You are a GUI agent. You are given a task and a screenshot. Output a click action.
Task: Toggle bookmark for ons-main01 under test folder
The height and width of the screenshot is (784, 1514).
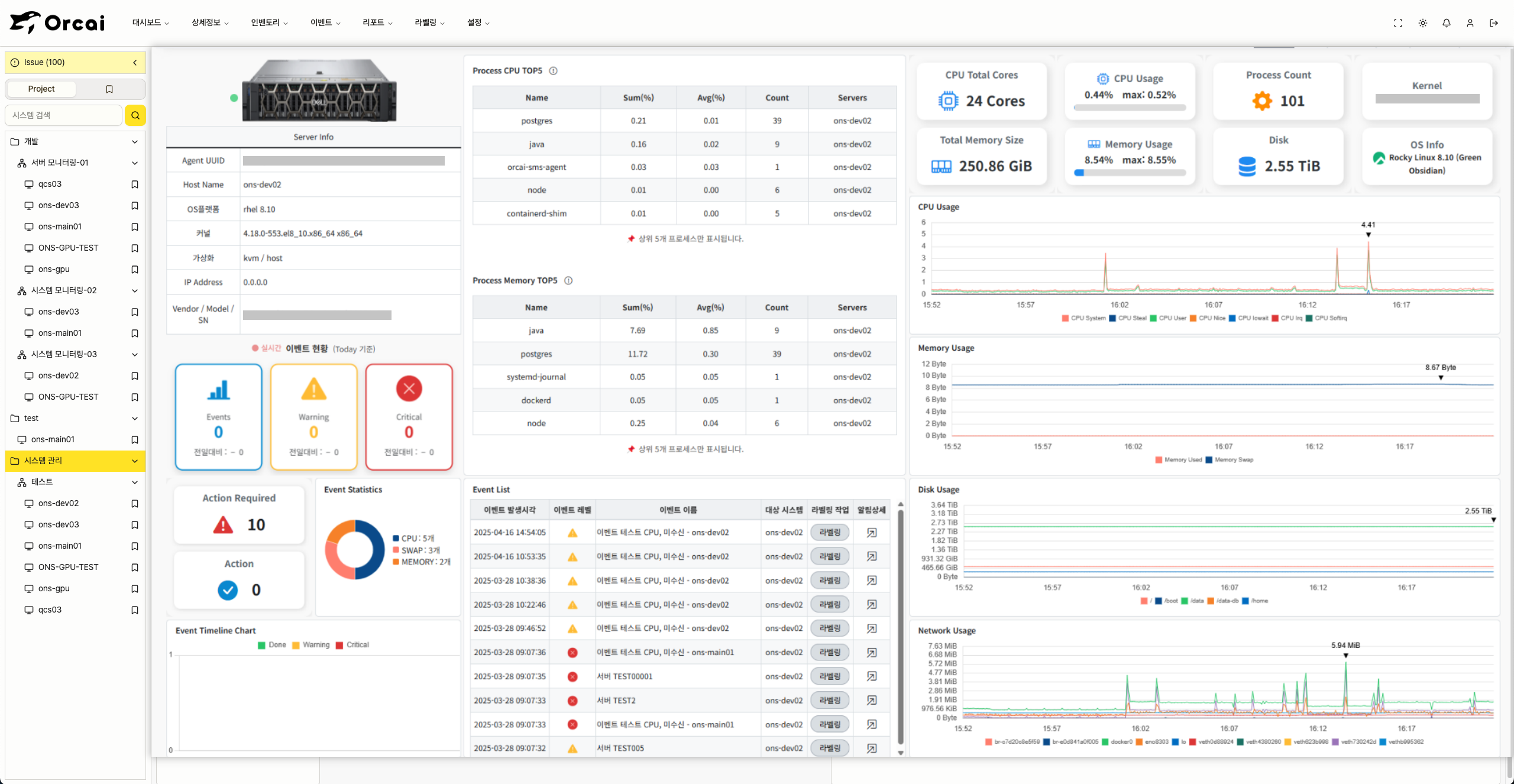coord(134,440)
